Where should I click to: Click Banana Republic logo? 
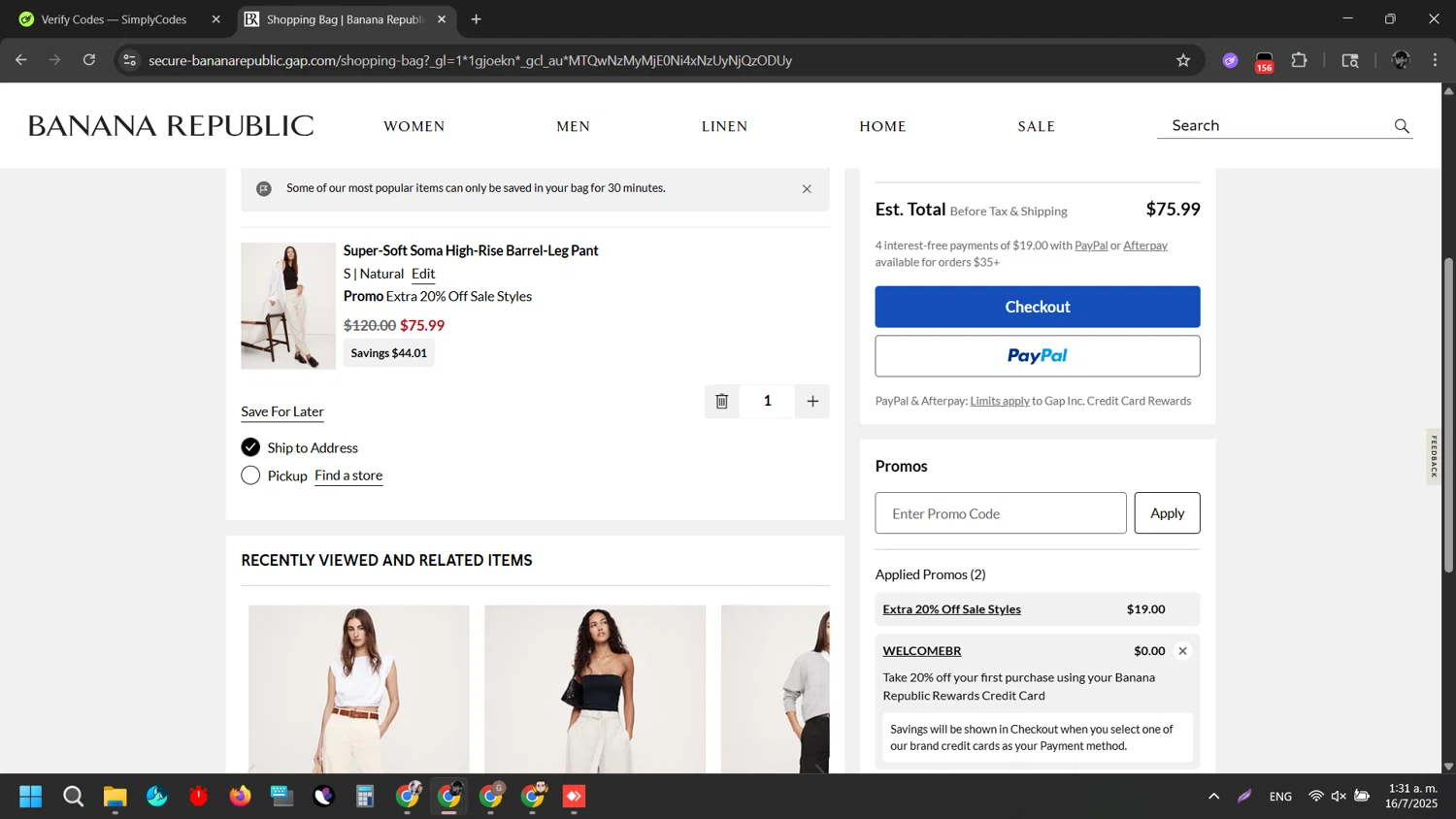pos(171,126)
